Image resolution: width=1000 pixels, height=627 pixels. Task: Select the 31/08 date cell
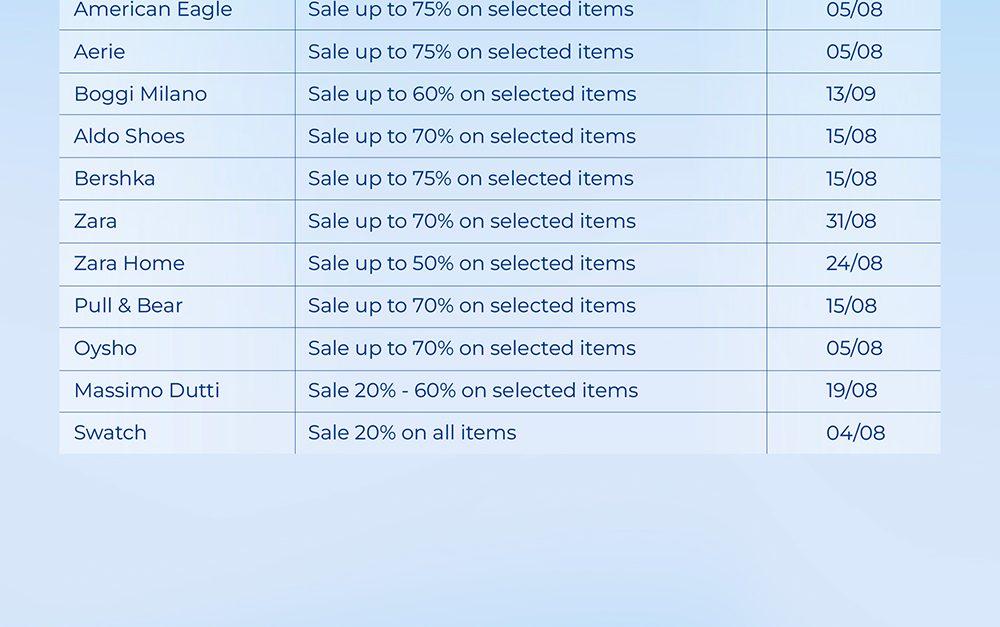click(x=851, y=221)
